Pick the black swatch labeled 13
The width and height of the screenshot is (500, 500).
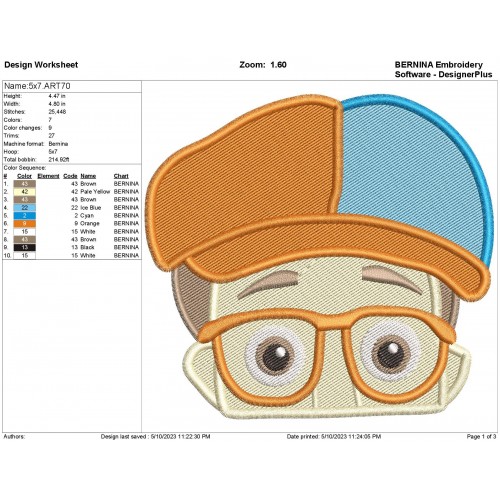[x=25, y=248]
